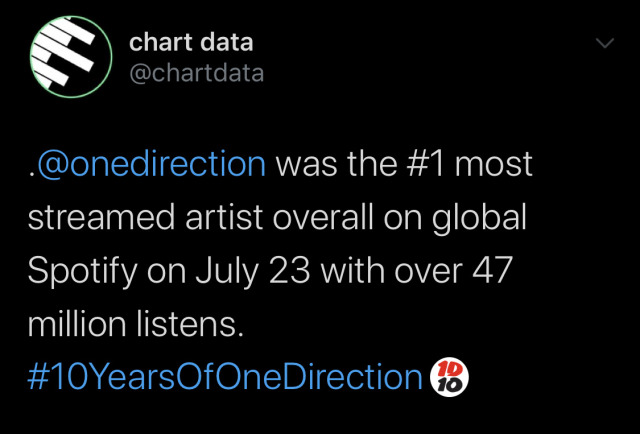
Task: Open the @onedirection mention link
Action: point(151,164)
